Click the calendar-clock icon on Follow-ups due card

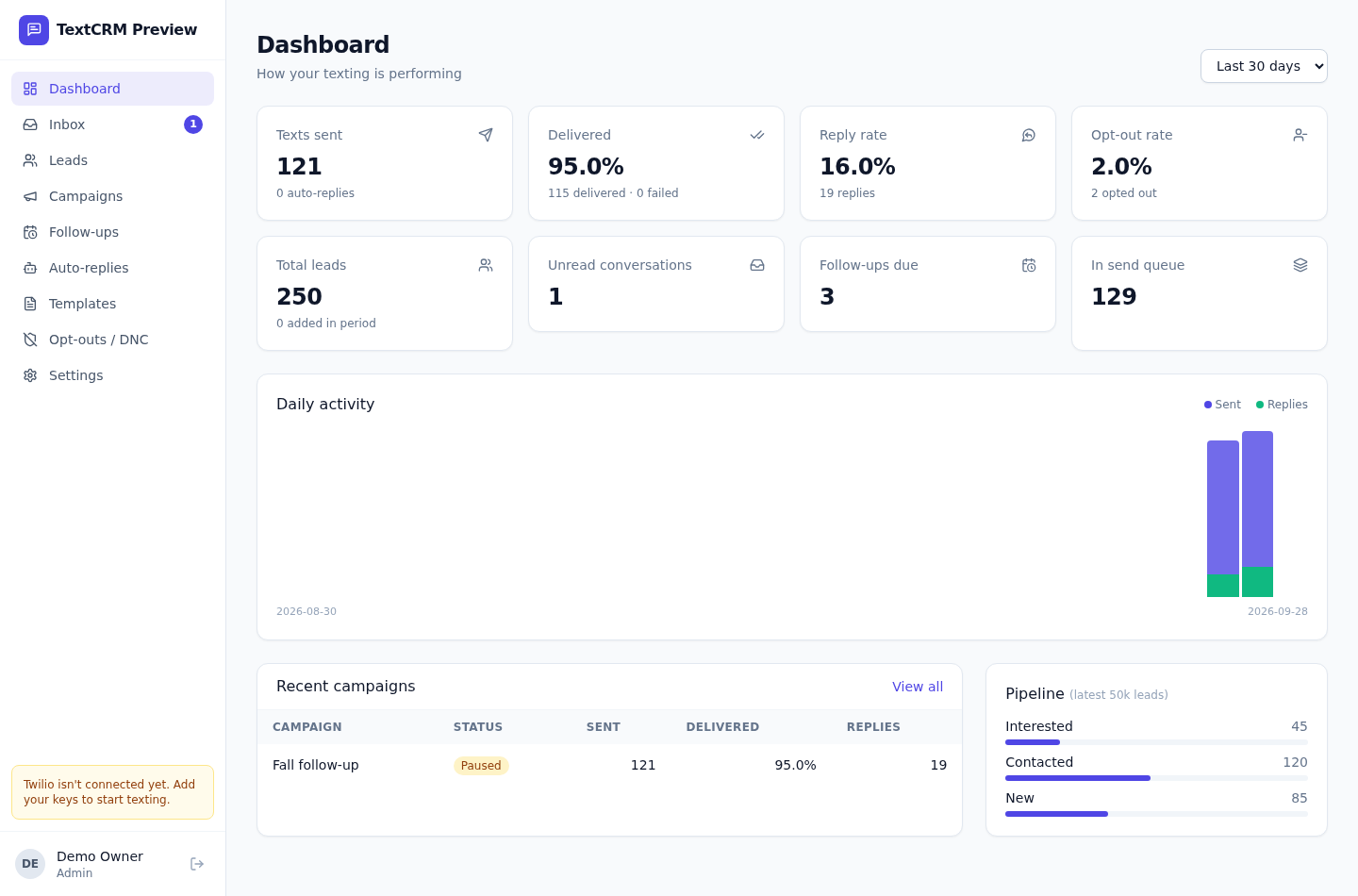pyautogui.click(x=1029, y=265)
